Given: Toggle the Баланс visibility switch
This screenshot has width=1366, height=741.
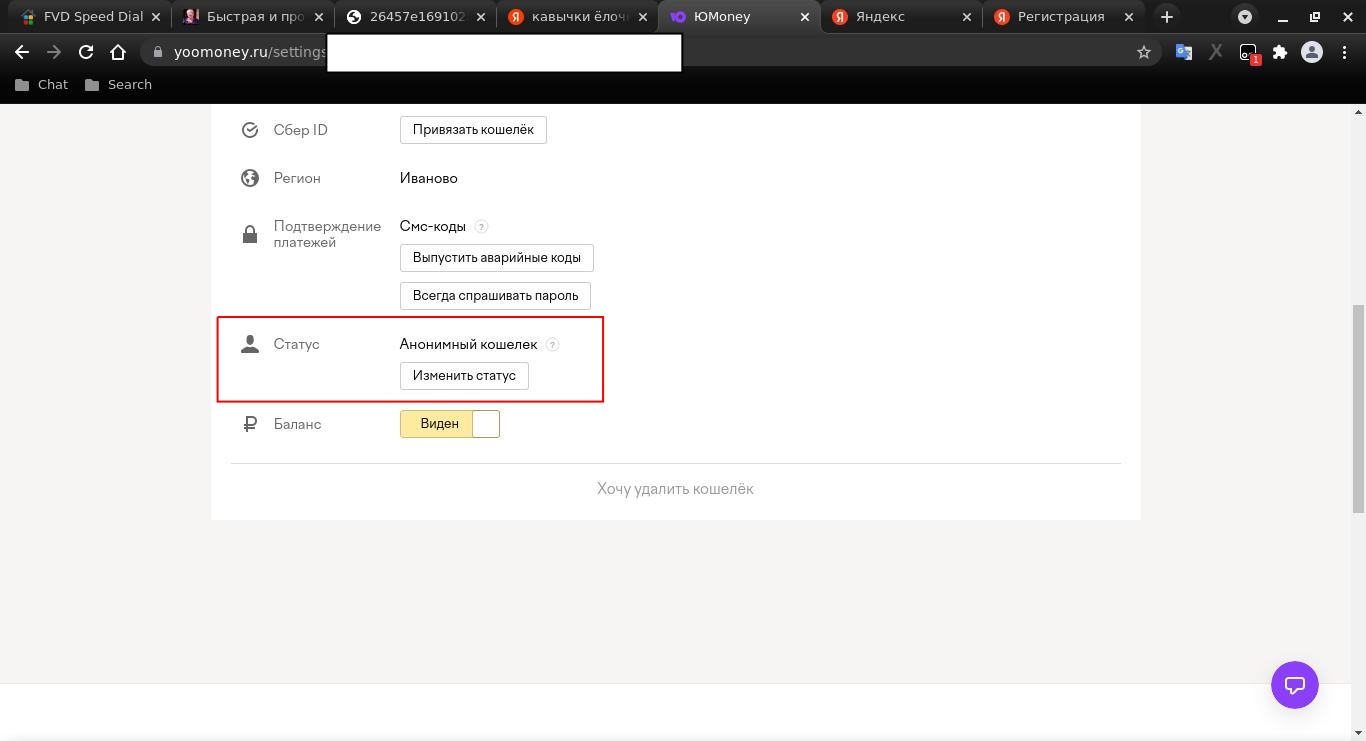Looking at the screenshot, I should coord(450,424).
